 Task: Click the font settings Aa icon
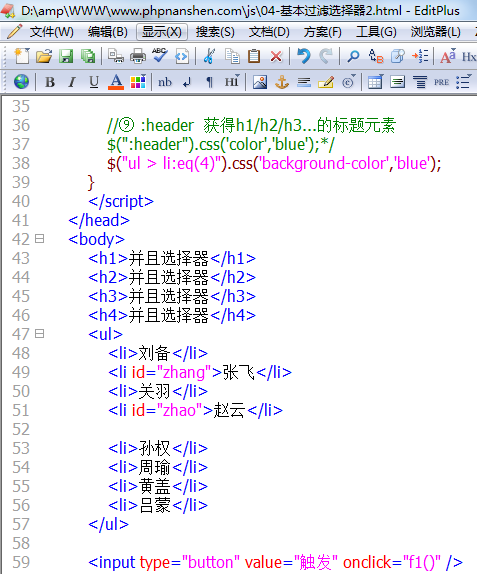click(x=448, y=56)
